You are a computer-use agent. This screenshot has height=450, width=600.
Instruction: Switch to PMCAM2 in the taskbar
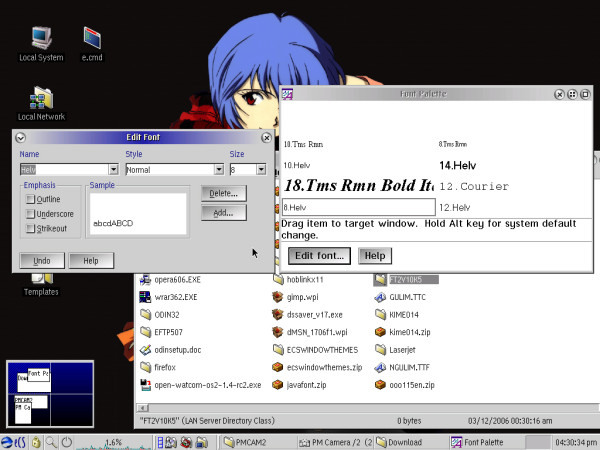(254, 441)
